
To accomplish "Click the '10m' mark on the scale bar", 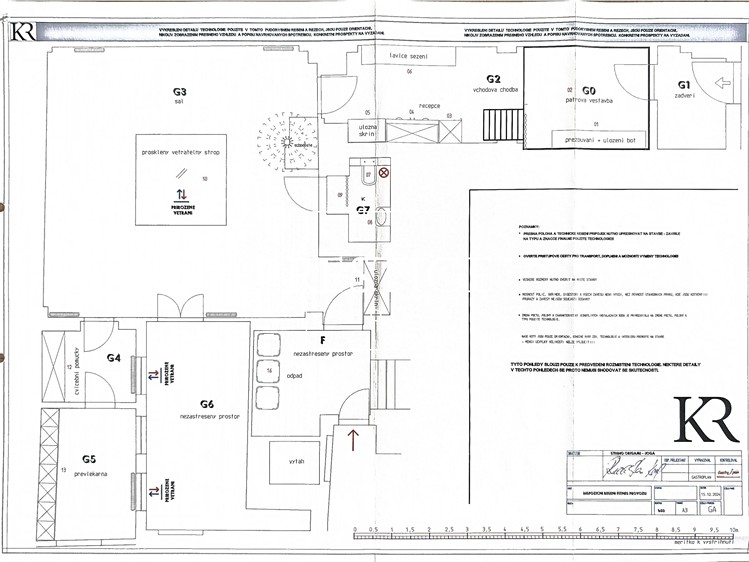I will pyautogui.click(x=734, y=530).
